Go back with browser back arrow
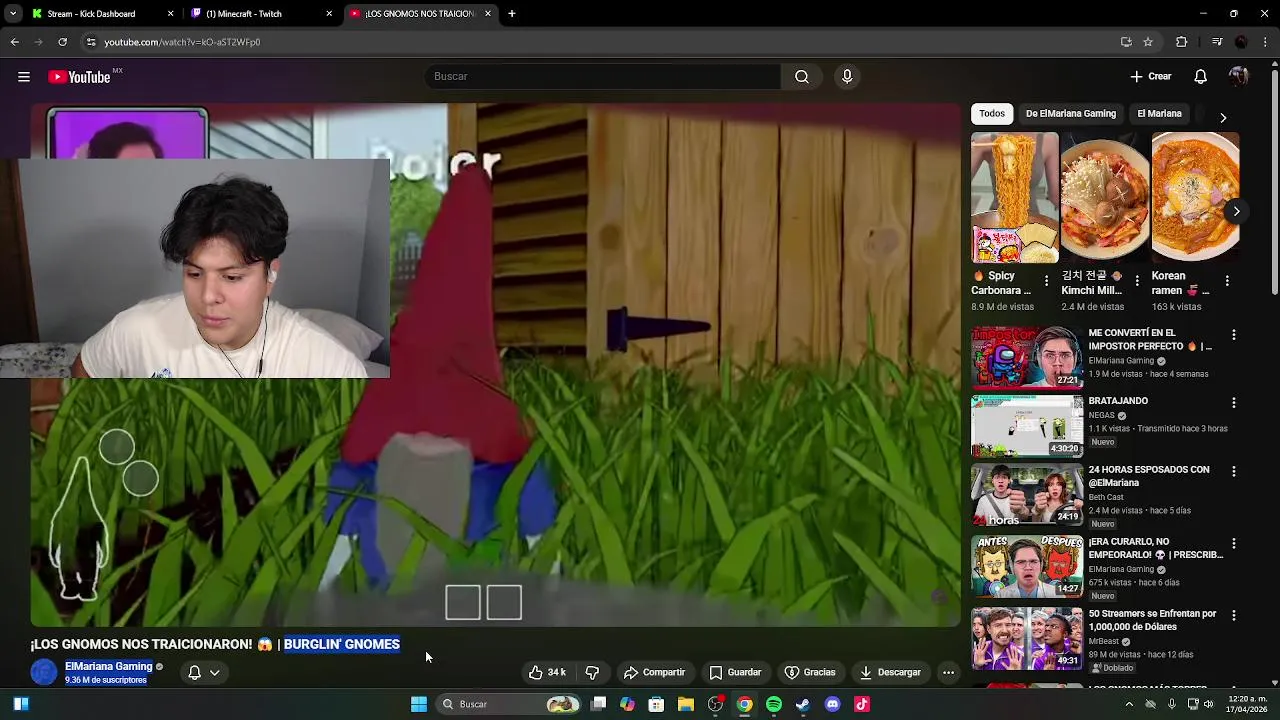The width and height of the screenshot is (1280, 720). (15, 42)
